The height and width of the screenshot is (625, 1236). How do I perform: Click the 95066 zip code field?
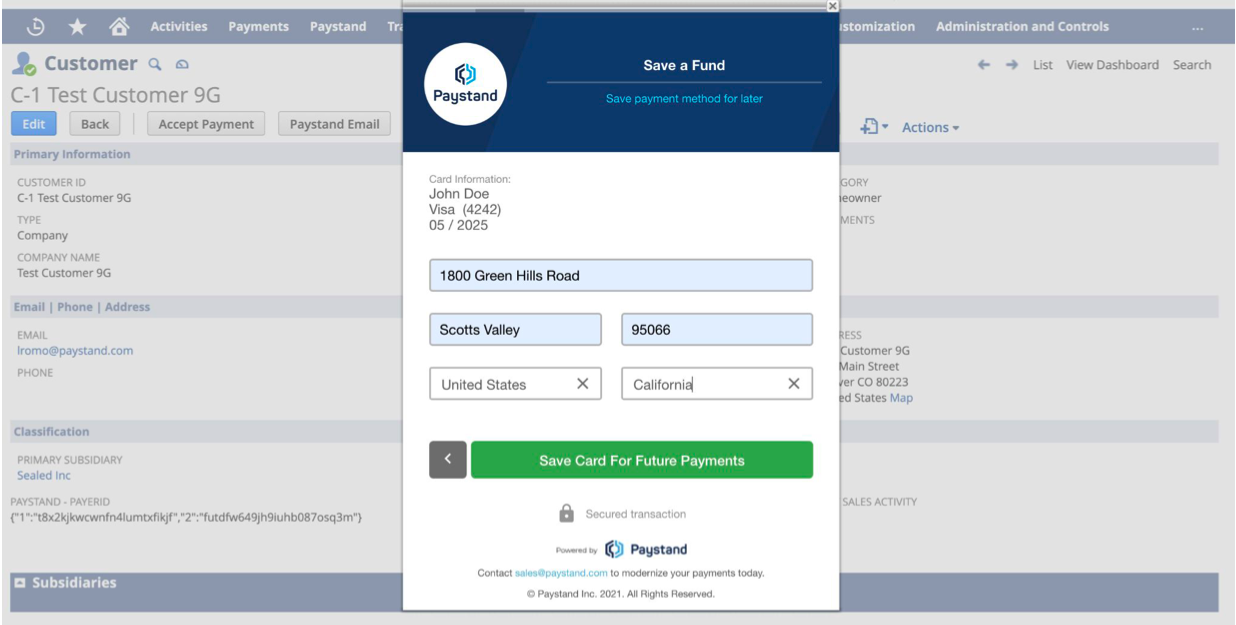coord(717,329)
